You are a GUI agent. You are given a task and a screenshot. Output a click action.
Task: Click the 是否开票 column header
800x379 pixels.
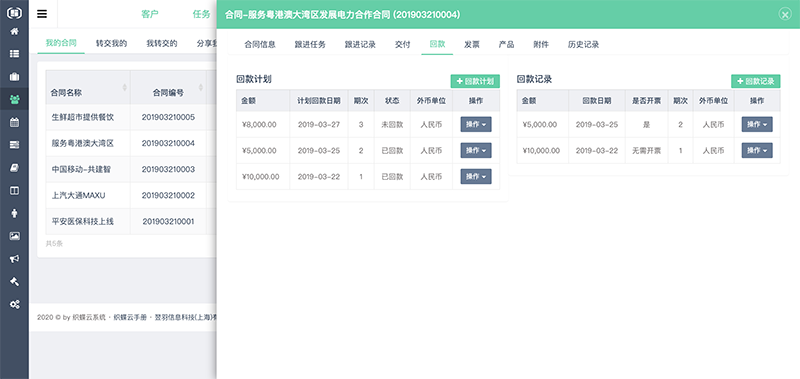pos(646,100)
